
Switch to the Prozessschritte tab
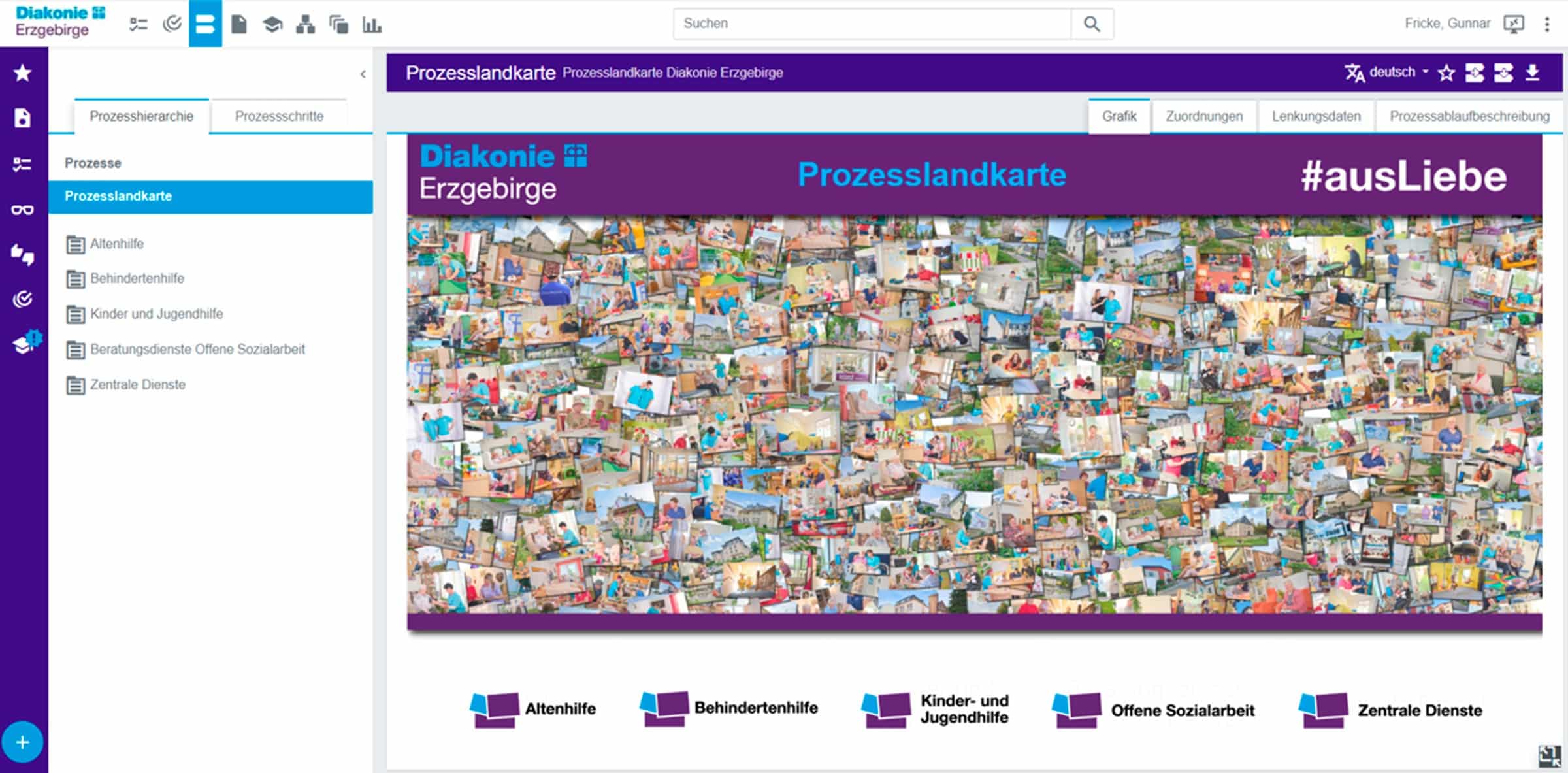(x=279, y=116)
